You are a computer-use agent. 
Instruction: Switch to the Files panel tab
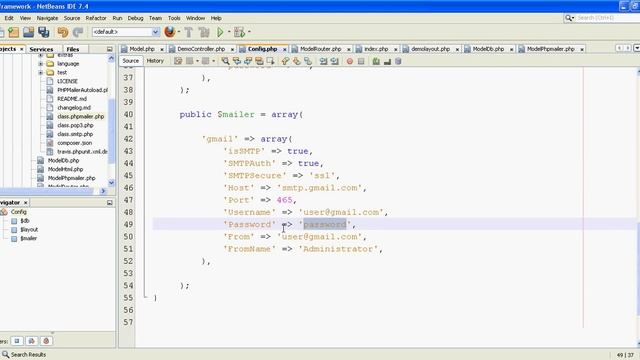pos(73,49)
